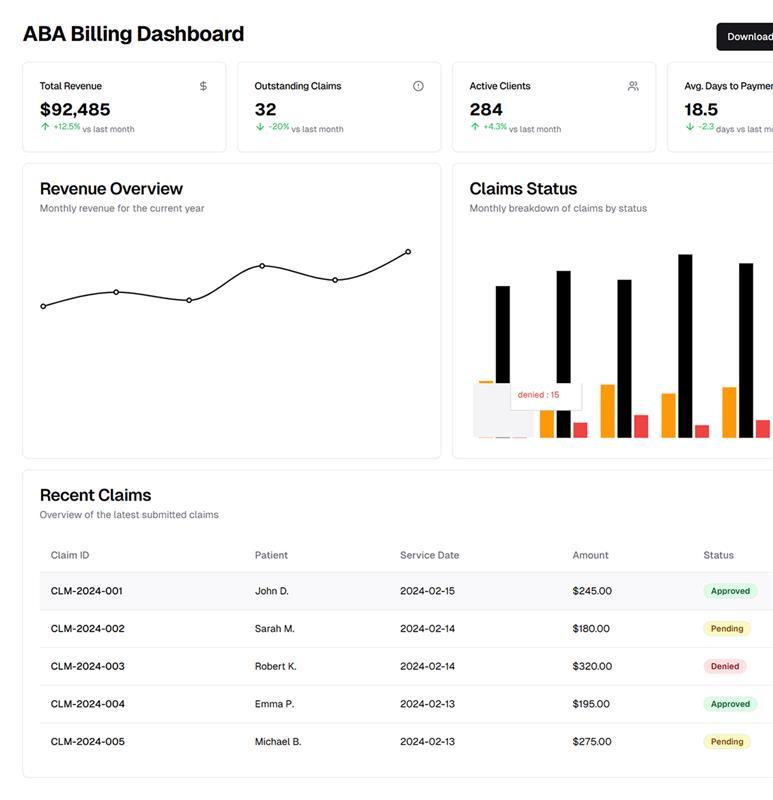Screen dimensions: 773x800
Task: Click the users icon in Active Clients card
Action: (x=633, y=86)
